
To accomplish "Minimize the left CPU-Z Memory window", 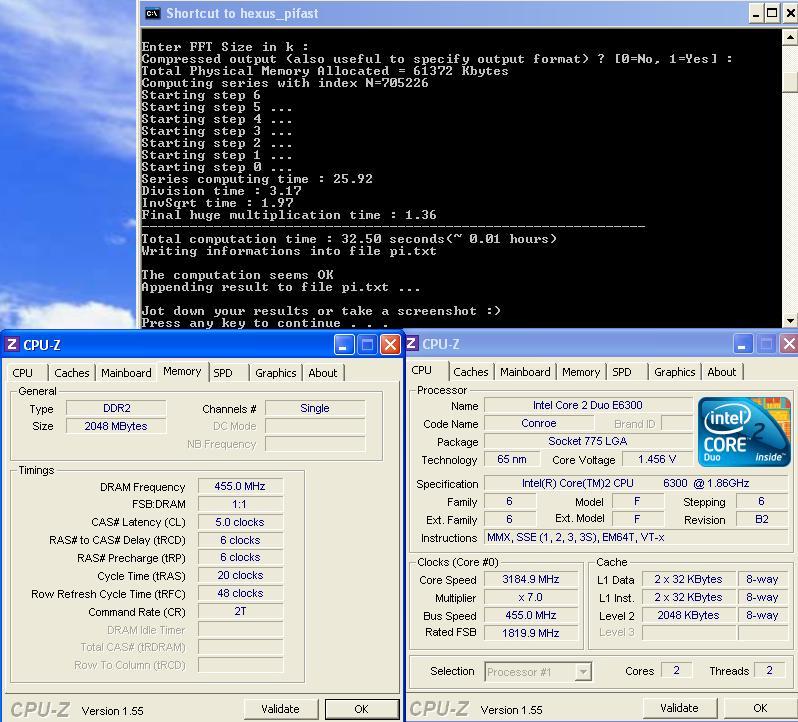I will pos(344,345).
